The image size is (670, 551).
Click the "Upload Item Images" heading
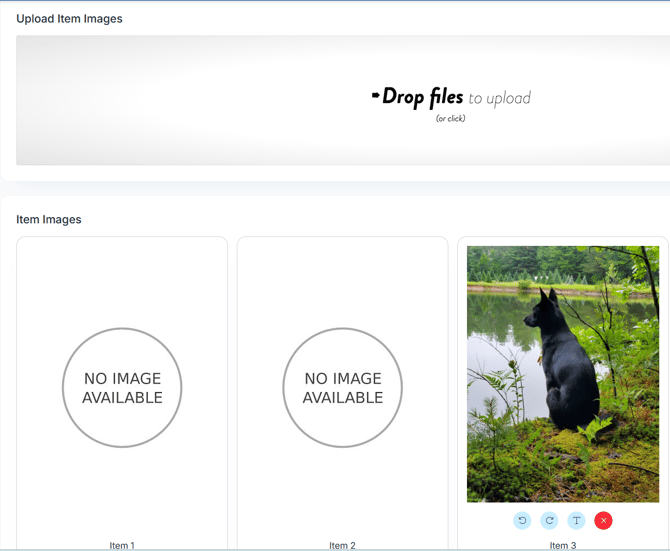pyautogui.click(x=69, y=18)
